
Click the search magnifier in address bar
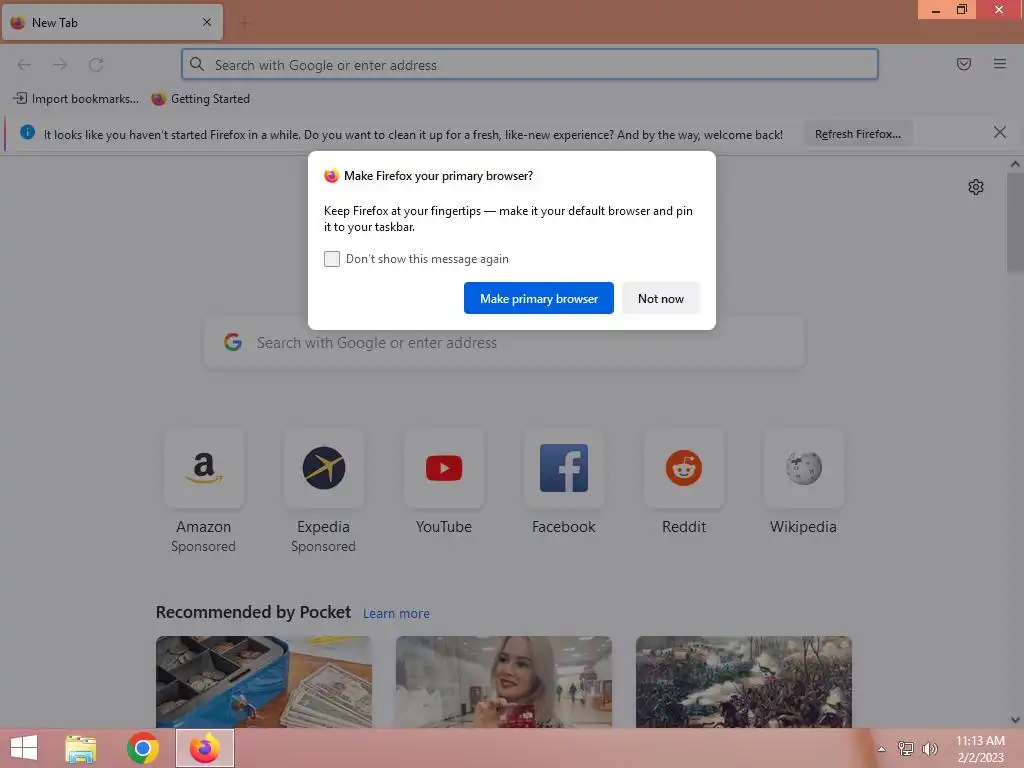click(197, 64)
